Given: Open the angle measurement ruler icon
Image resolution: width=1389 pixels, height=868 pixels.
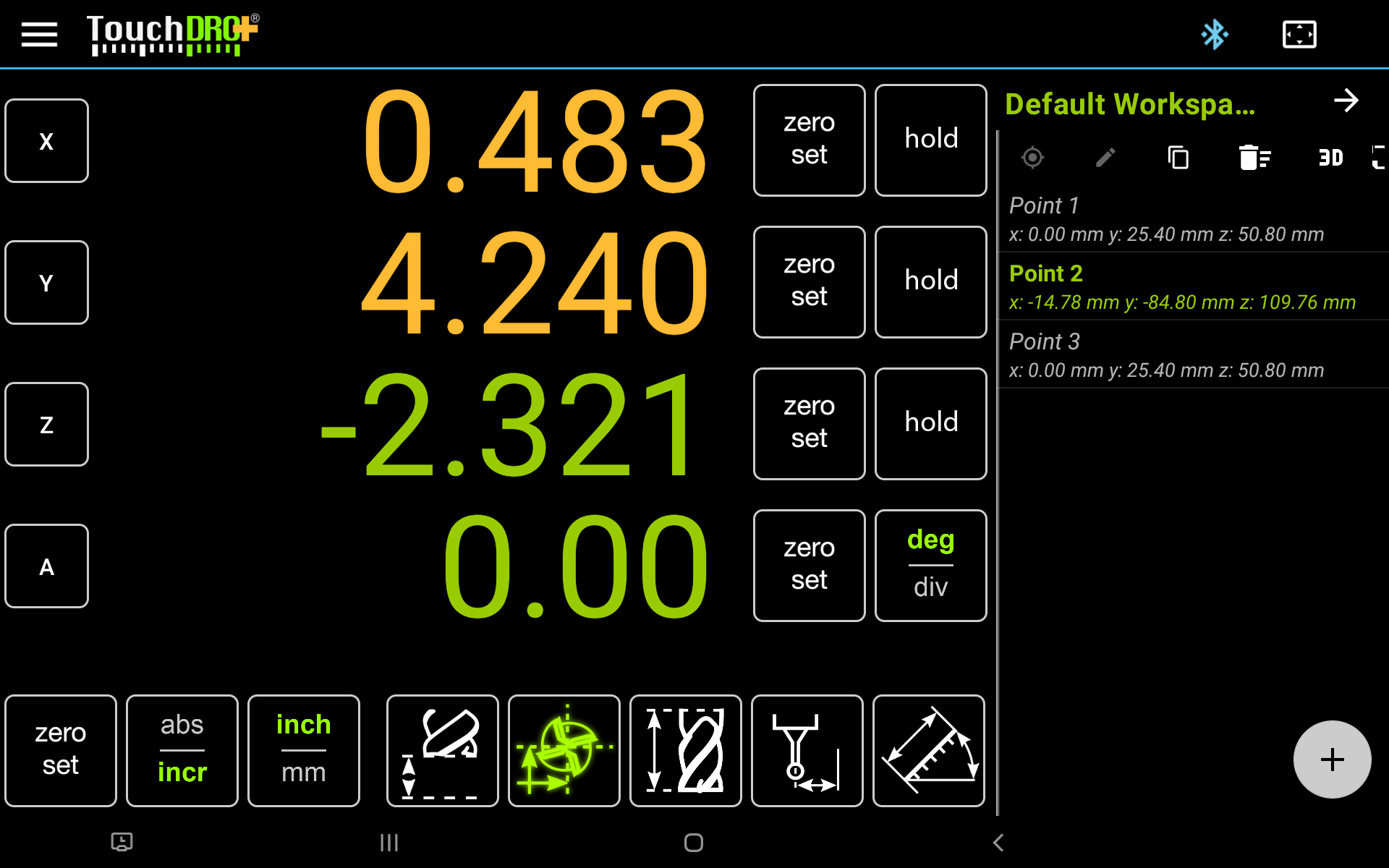Looking at the screenshot, I should [929, 751].
